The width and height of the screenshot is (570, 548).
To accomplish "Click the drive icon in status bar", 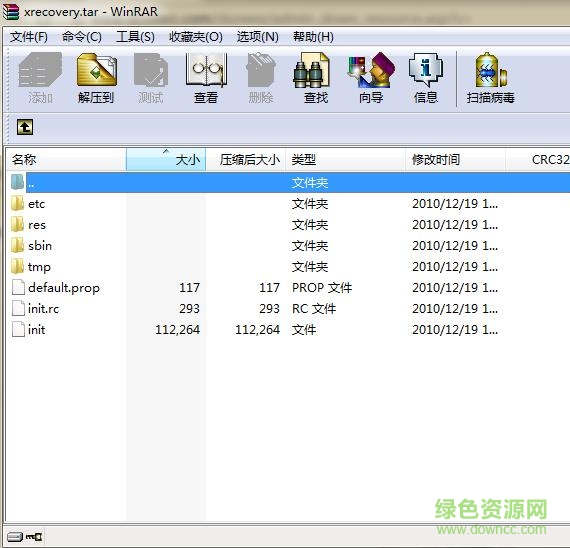I will 15,536.
